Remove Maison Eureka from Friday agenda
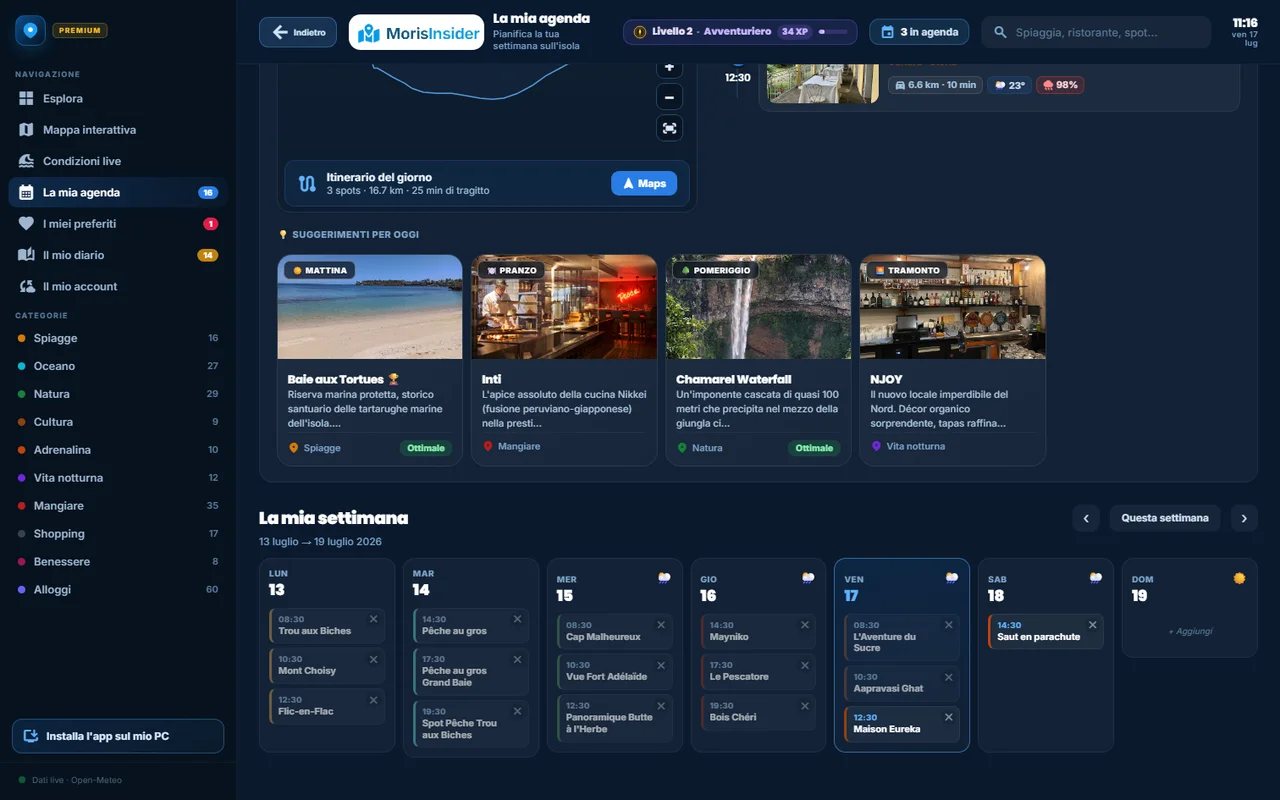The image size is (1280, 800). click(x=949, y=717)
